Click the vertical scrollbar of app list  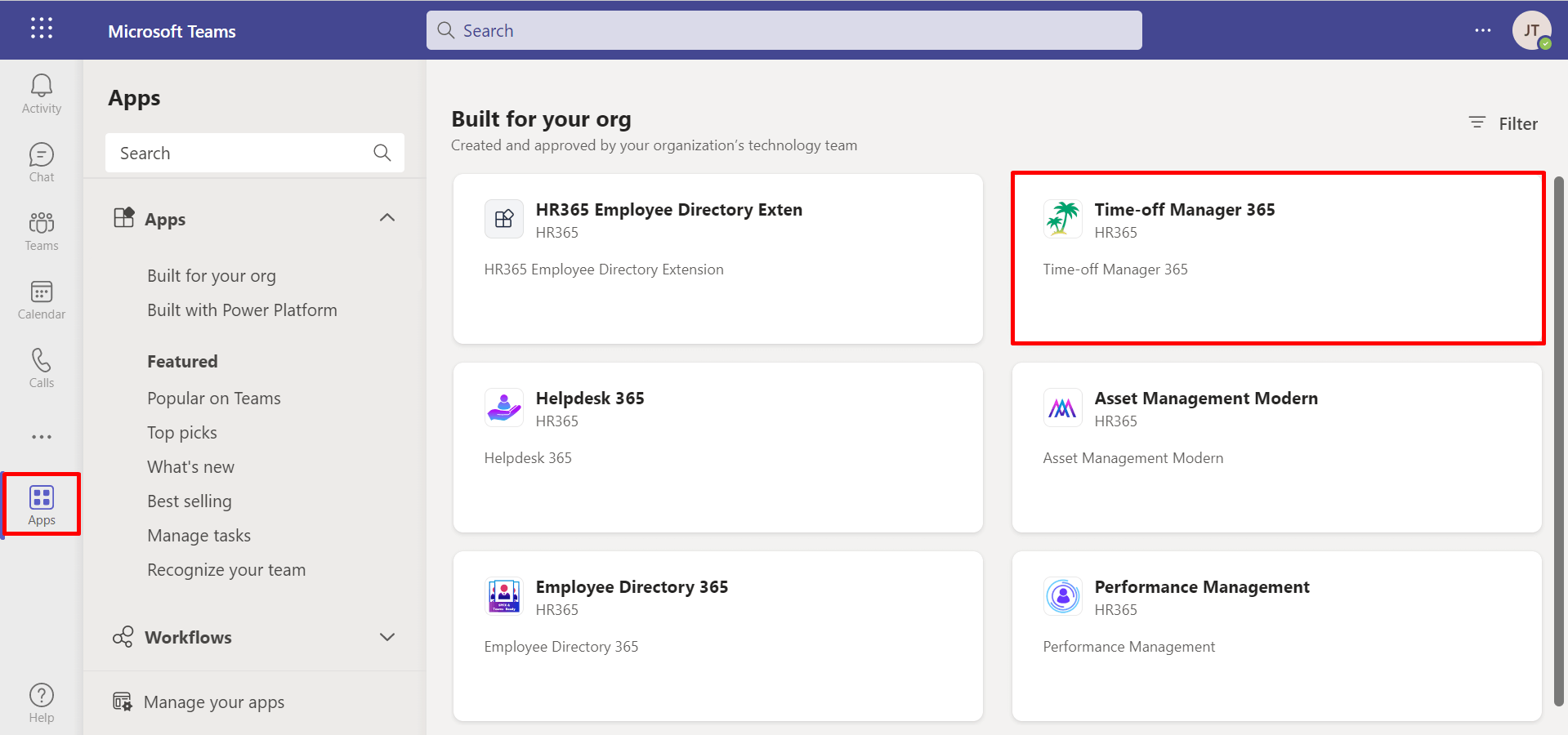1559,441
